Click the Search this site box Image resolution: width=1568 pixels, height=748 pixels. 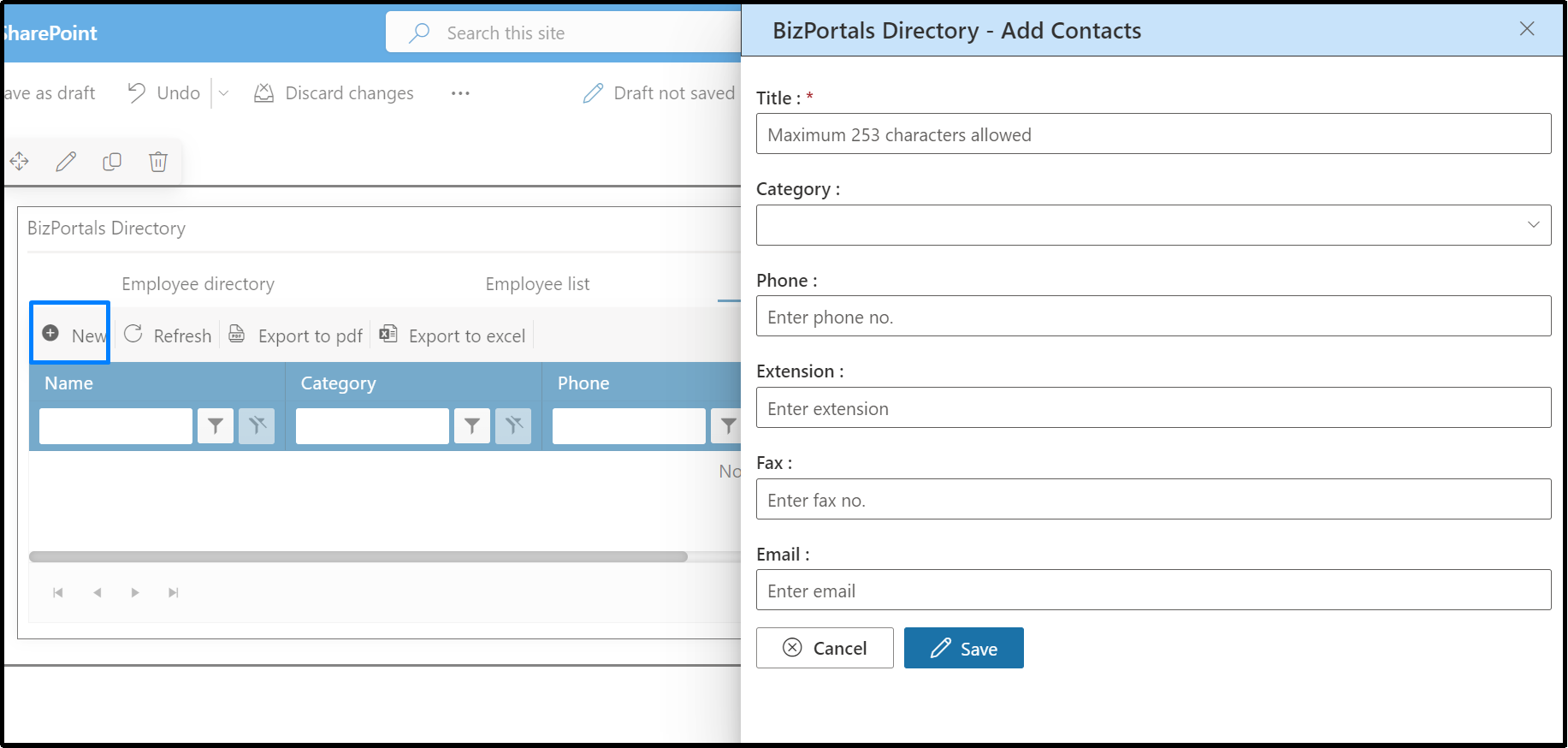pos(565,33)
